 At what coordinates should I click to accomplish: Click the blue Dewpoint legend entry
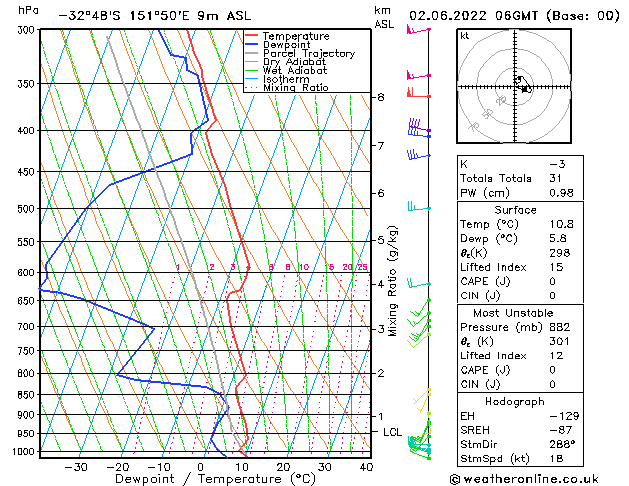point(278,45)
